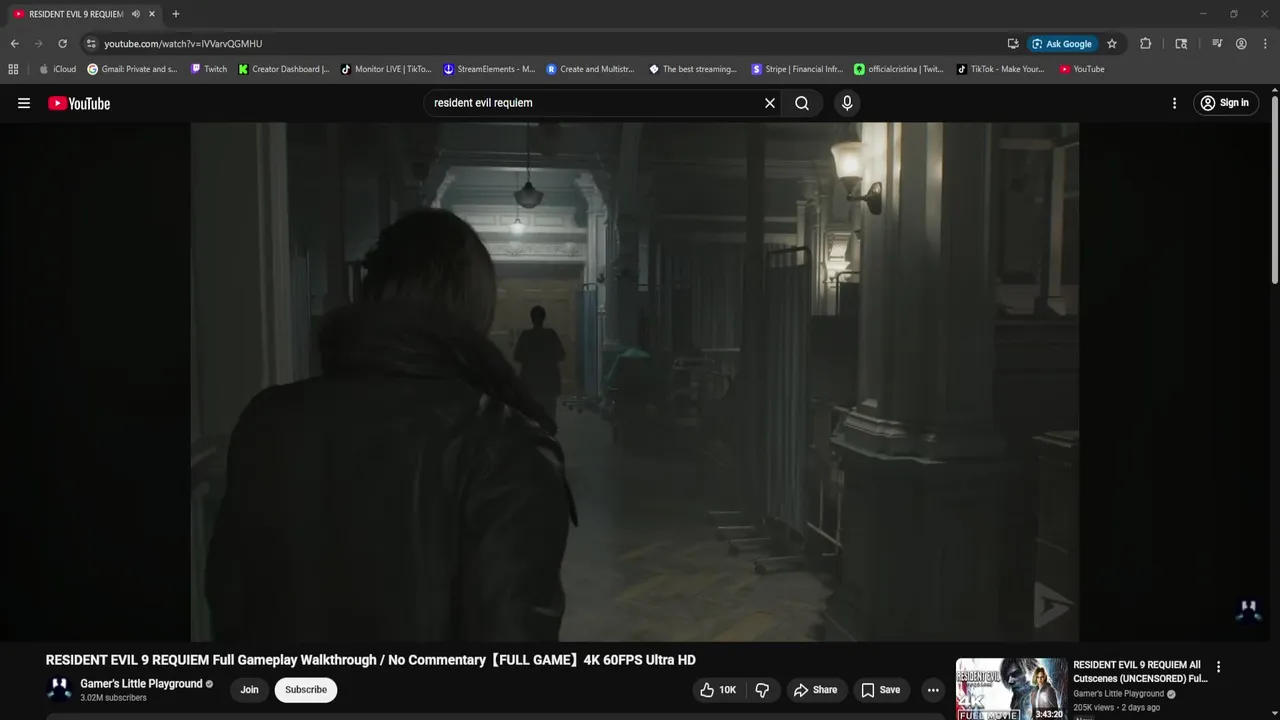Open the Create and Multistream bookmark
The image size is (1280, 720).
pos(591,69)
